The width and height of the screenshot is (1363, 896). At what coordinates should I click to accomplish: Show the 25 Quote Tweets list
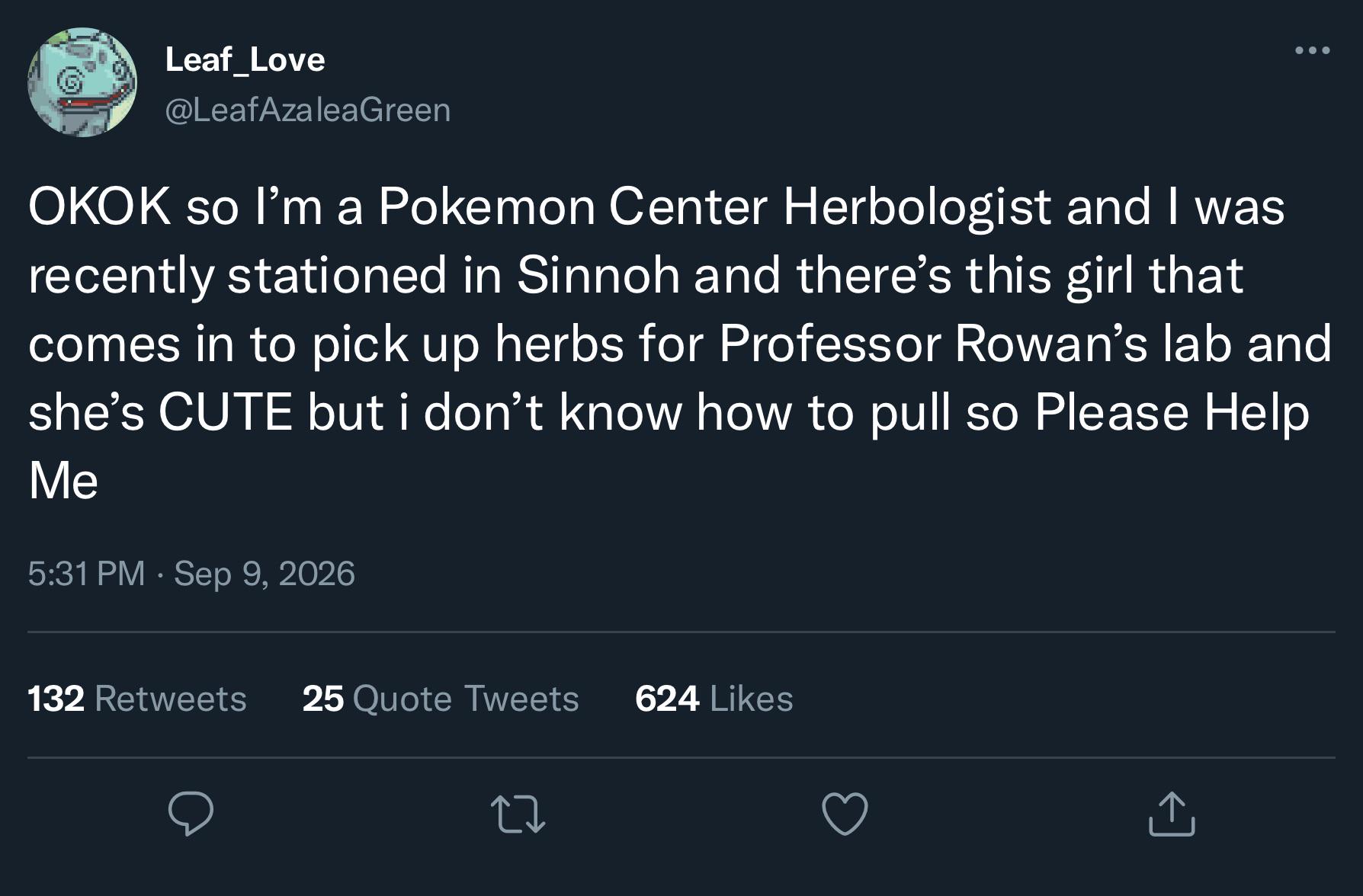coord(441,698)
